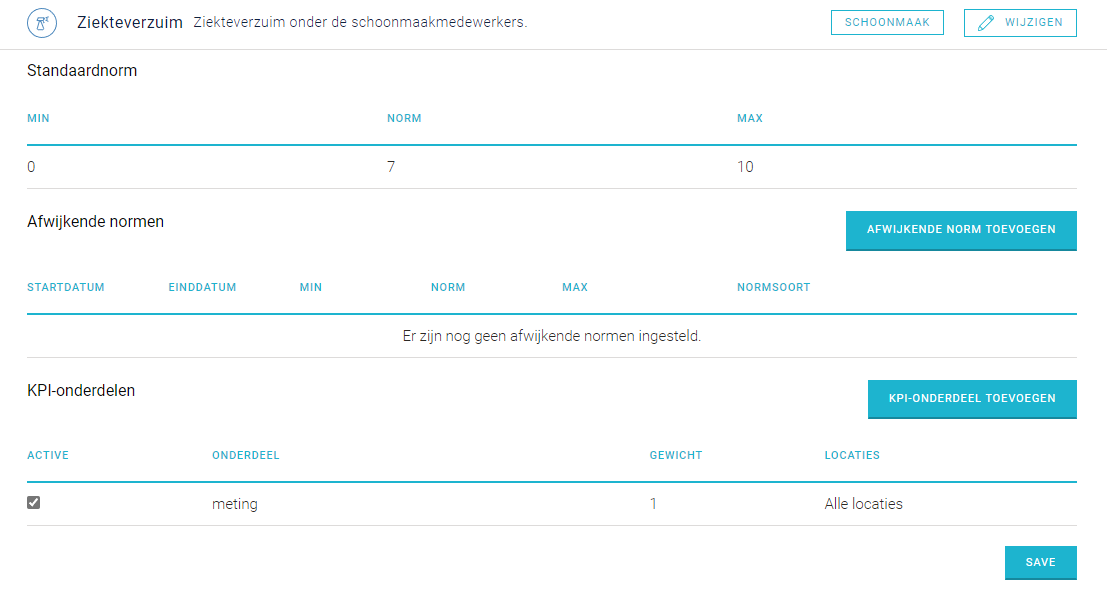Viewport: 1107px width, 603px height.
Task: Uncheck the active checkbox for meting
Action: pos(33,502)
